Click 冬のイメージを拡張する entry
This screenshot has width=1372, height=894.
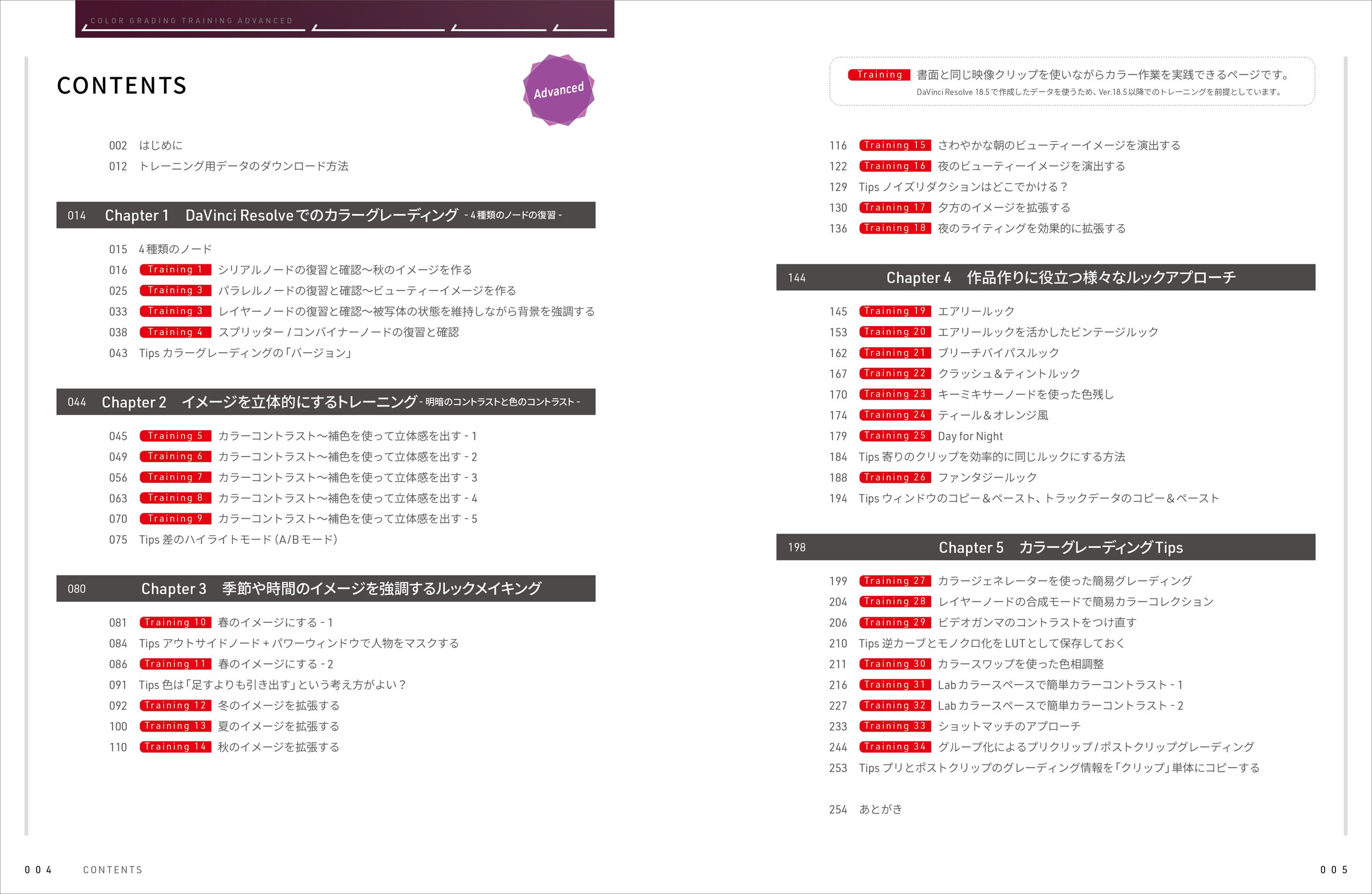pos(224,705)
